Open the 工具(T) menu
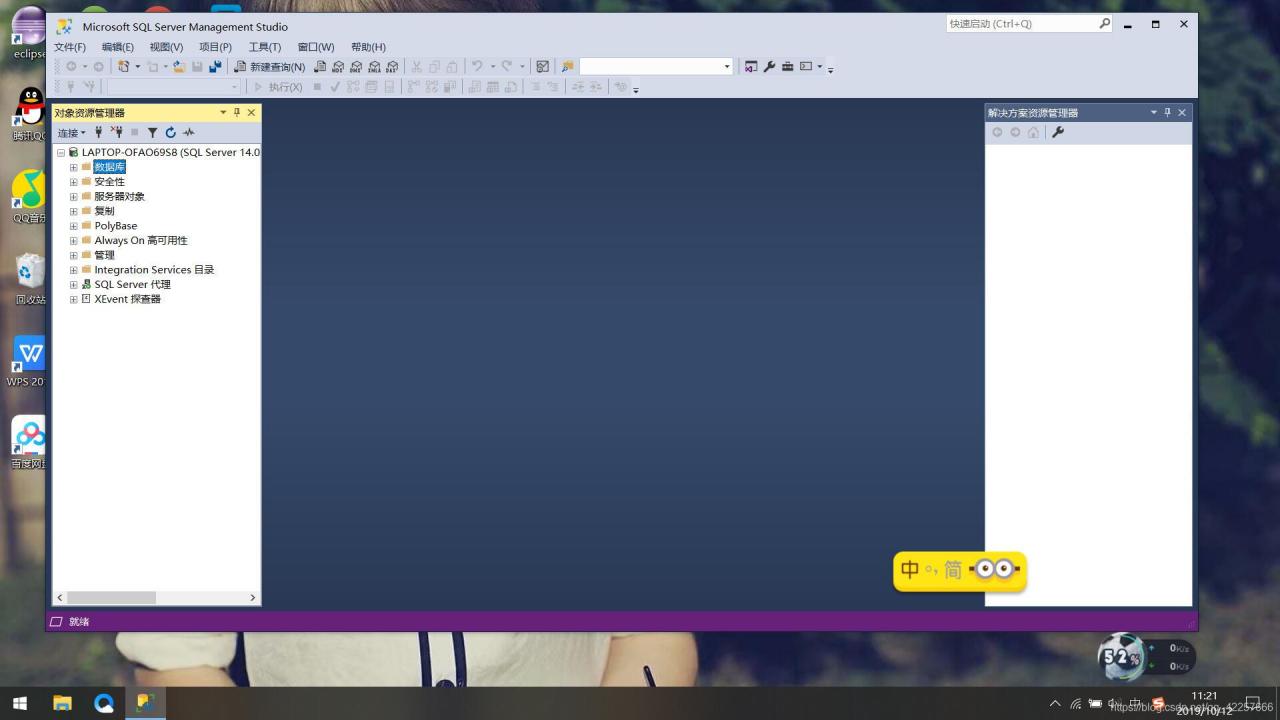The height and width of the screenshot is (720, 1280). pyautogui.click(x=265, y=47)
